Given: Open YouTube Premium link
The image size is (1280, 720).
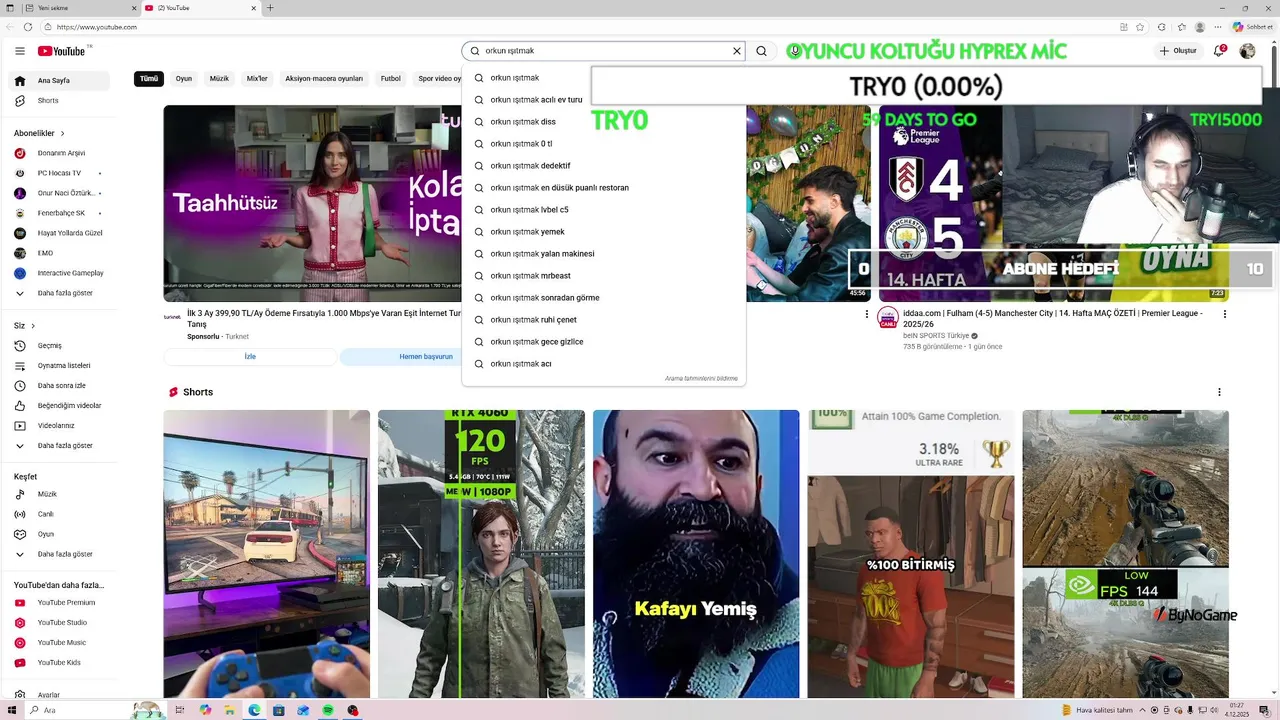Looking at the screenshot, I should point(60,603).
